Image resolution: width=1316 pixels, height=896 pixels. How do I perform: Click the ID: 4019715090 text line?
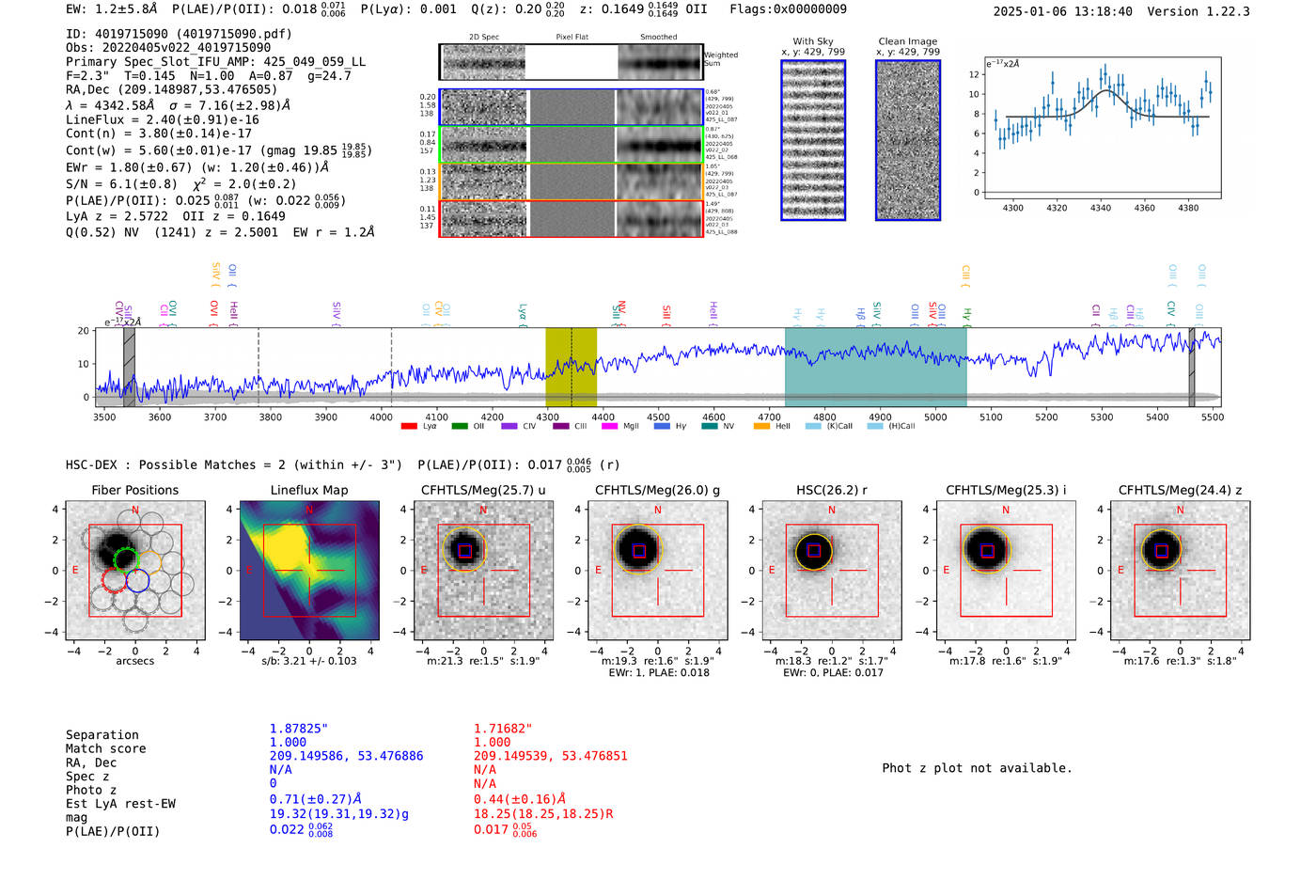click(x=179, y=34)
